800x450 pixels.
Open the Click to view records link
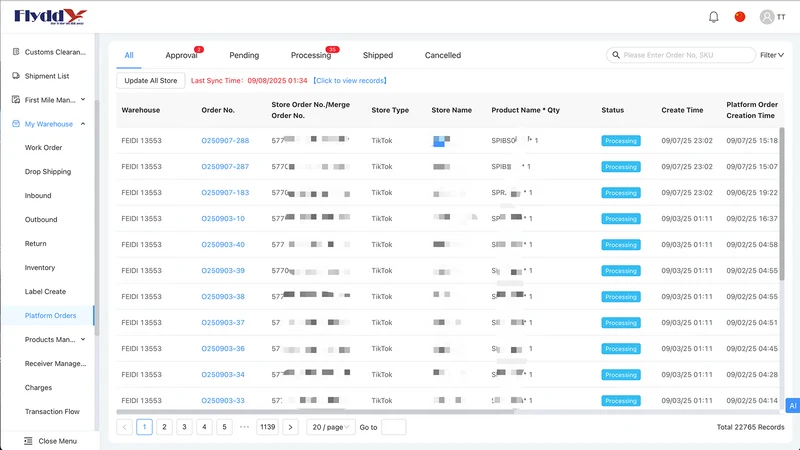(350, 81)
